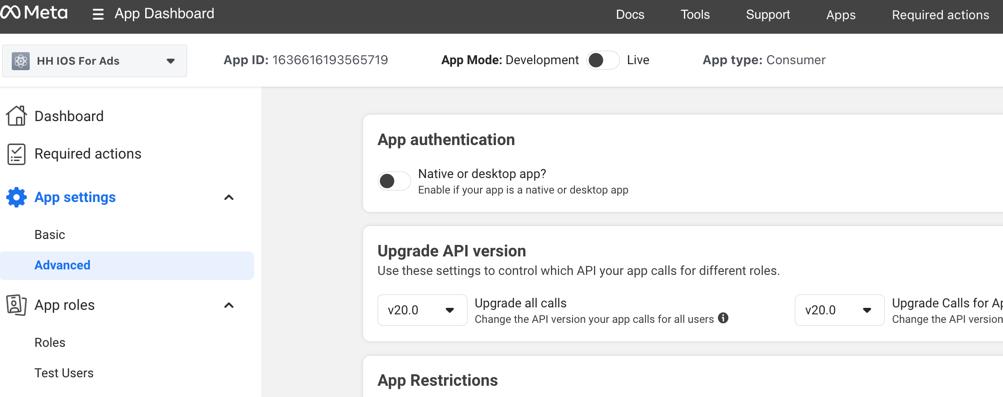Click the App roles label in the sidebar

coord(65,305)
